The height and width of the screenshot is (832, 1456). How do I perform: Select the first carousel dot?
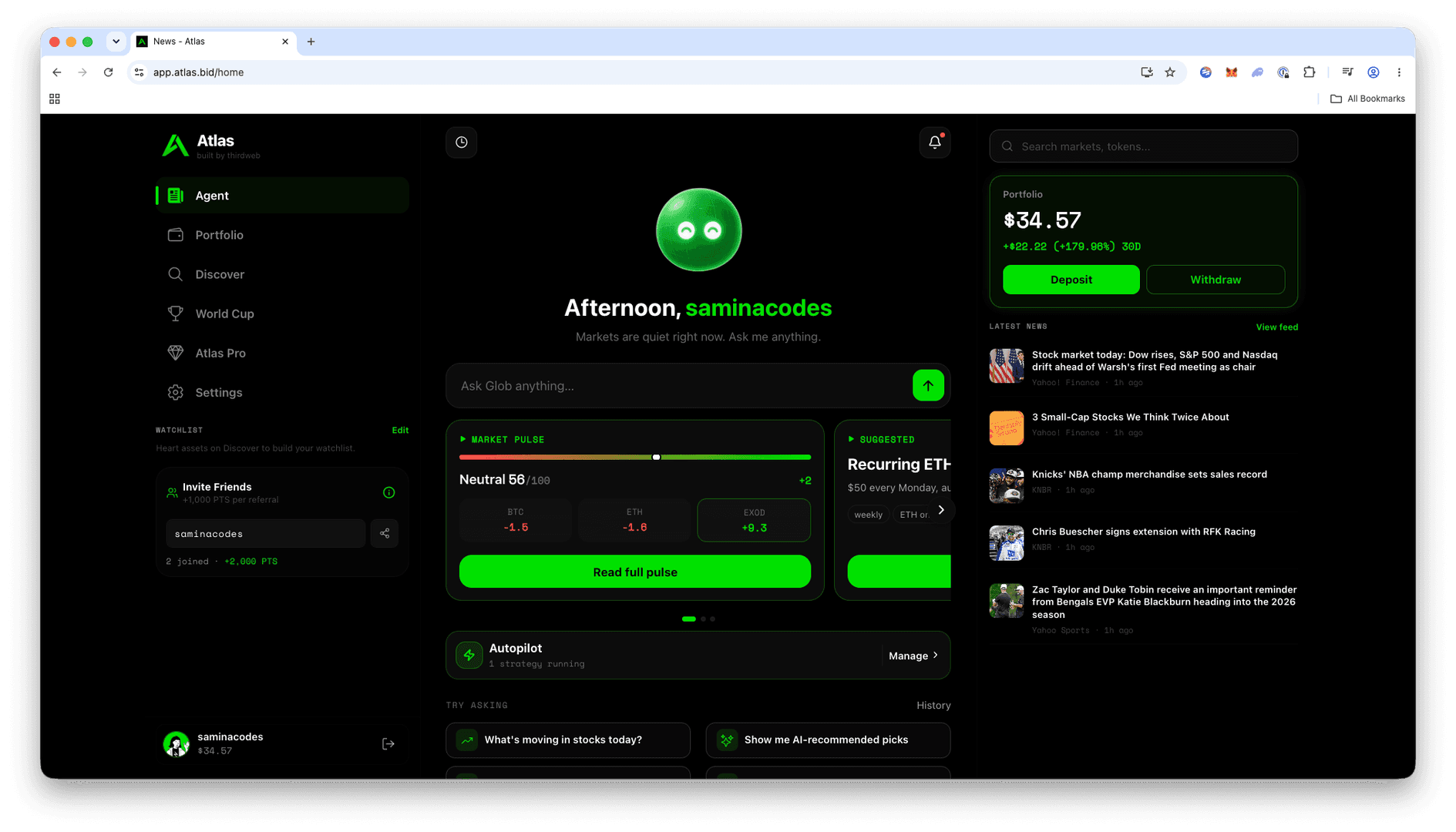[x=689, y=619]
